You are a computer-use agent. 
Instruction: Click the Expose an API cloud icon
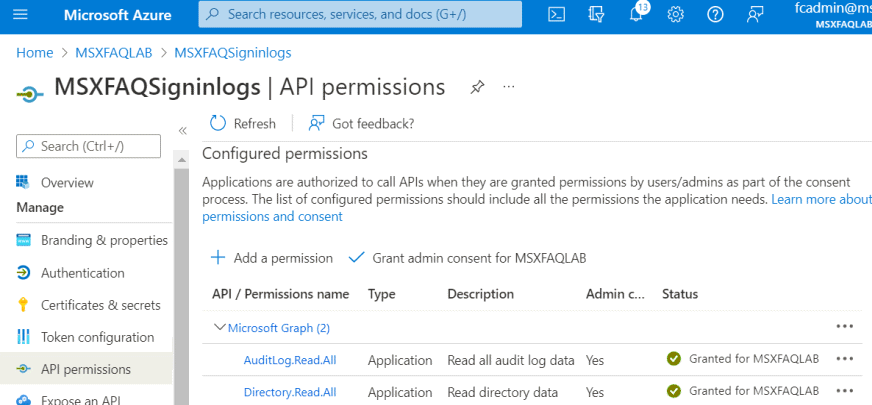23,399
